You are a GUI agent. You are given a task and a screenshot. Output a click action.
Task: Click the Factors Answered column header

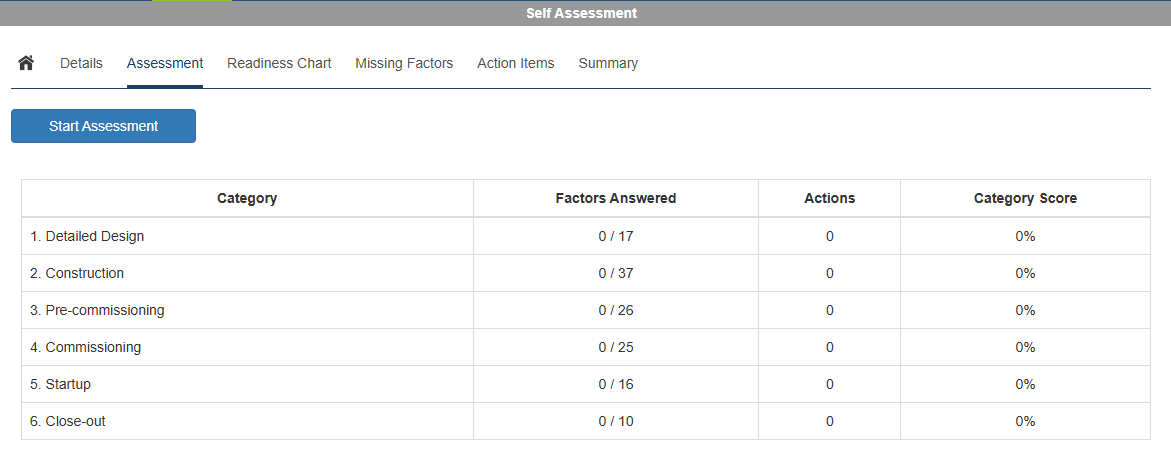pyautogui.click(x=616, y=198)
